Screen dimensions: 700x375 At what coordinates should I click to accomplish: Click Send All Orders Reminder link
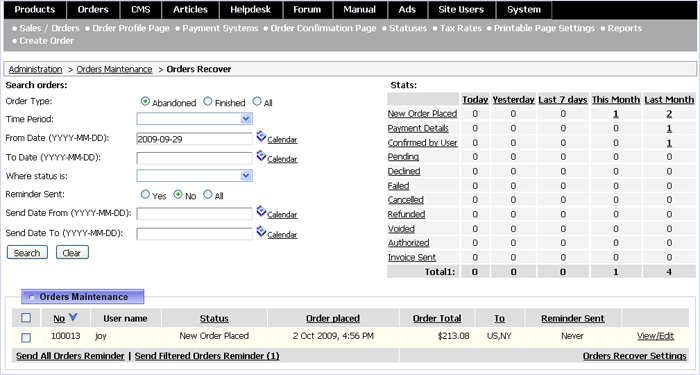pyautogui.click(x=70, y=356)
